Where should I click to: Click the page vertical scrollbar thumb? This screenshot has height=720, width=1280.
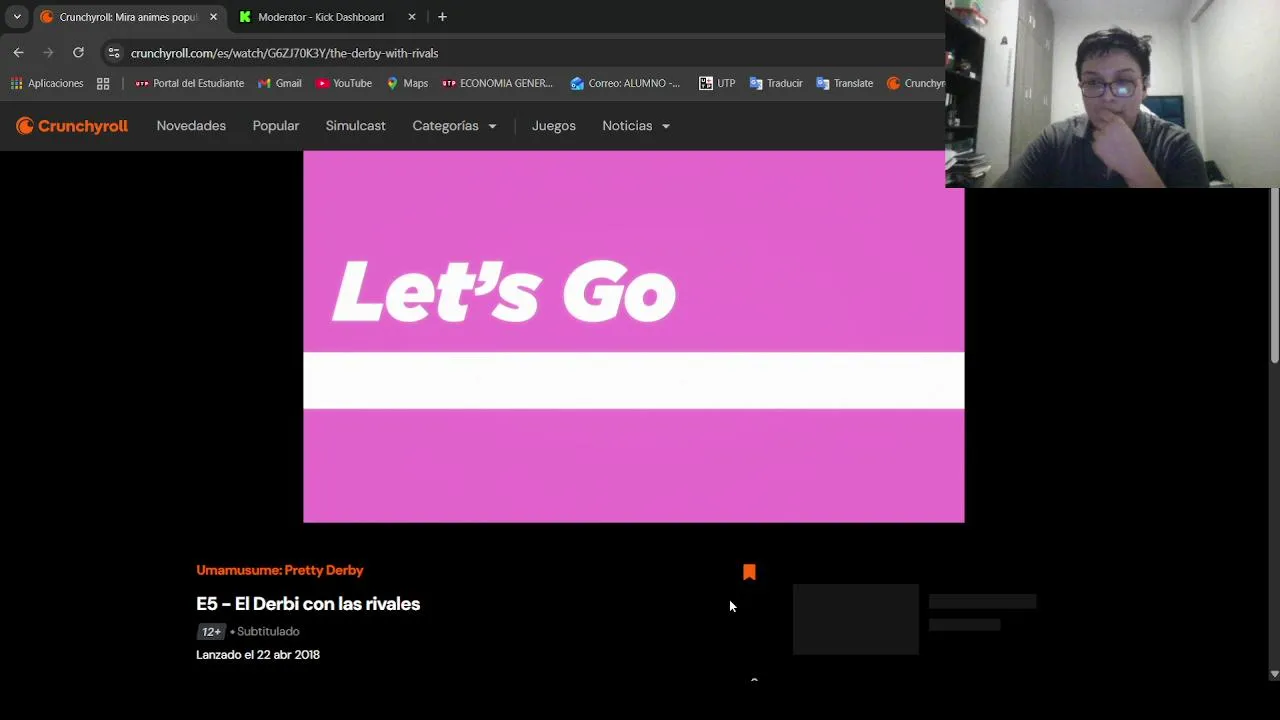[1274, 276]
